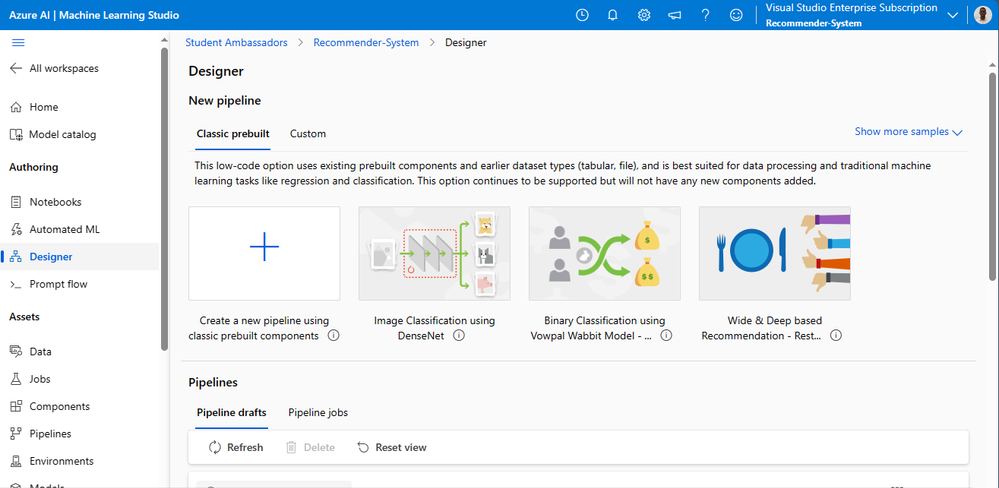Screen dimensions: 999x488
Task: Click info icon beside DenseNet
Action: coord(459,336)
